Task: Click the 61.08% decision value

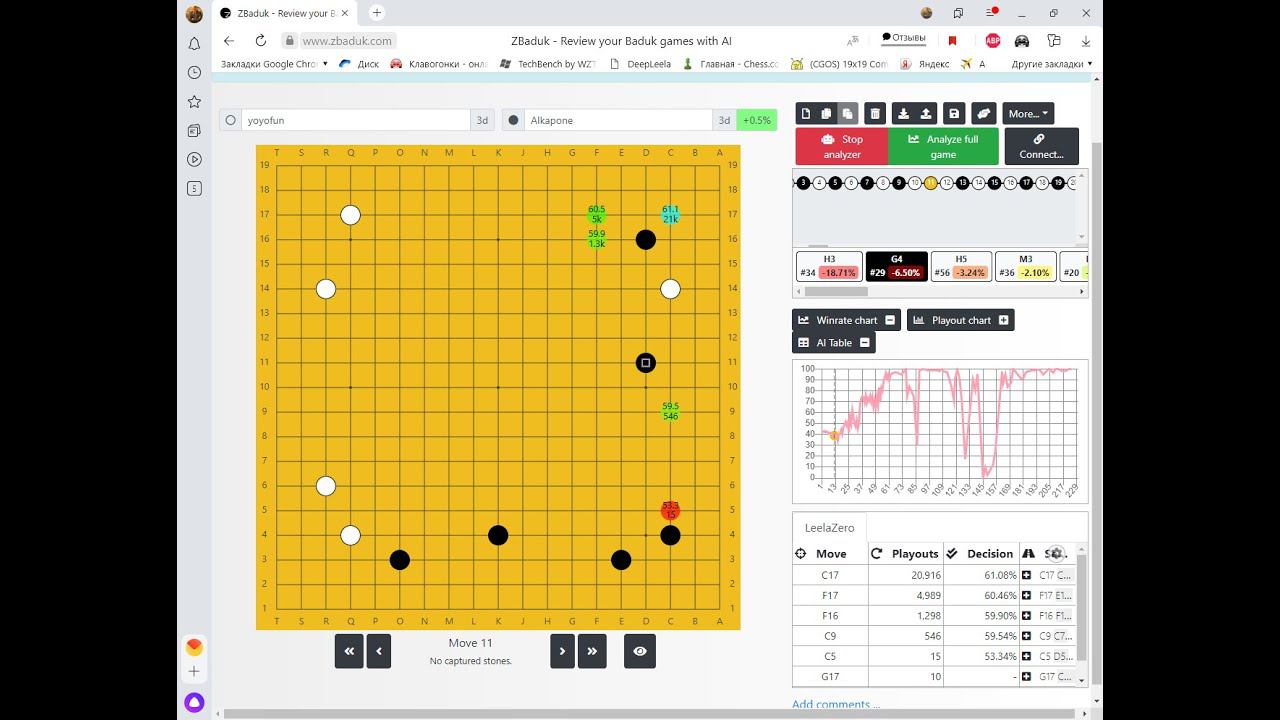Action: (x=1000, y=575)
